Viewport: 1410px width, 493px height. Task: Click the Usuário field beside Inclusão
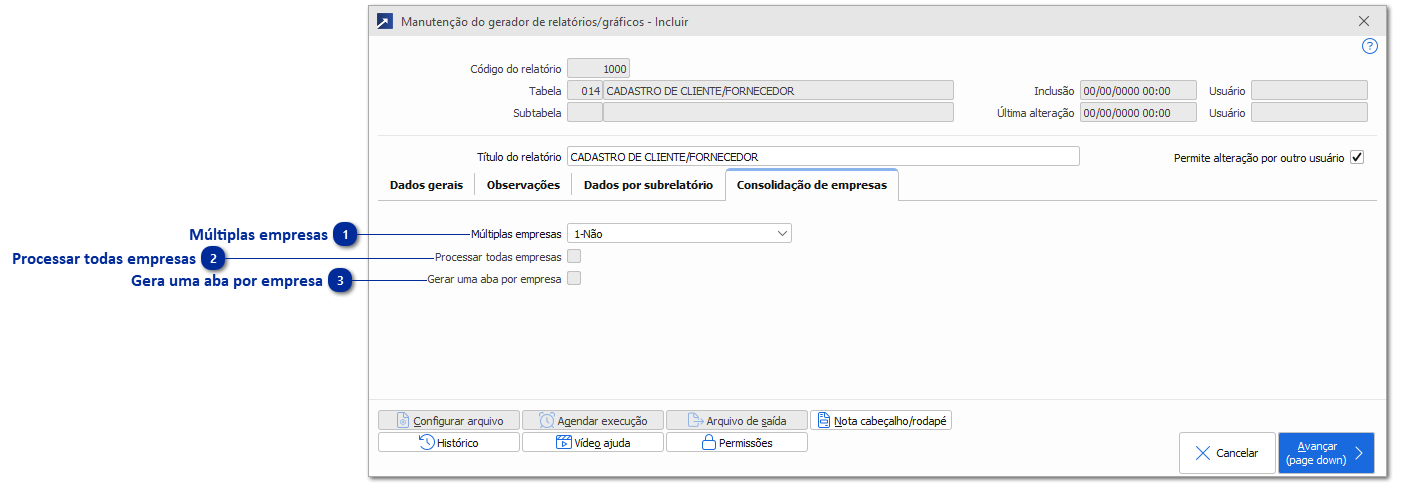click(x=1309, y=91)
